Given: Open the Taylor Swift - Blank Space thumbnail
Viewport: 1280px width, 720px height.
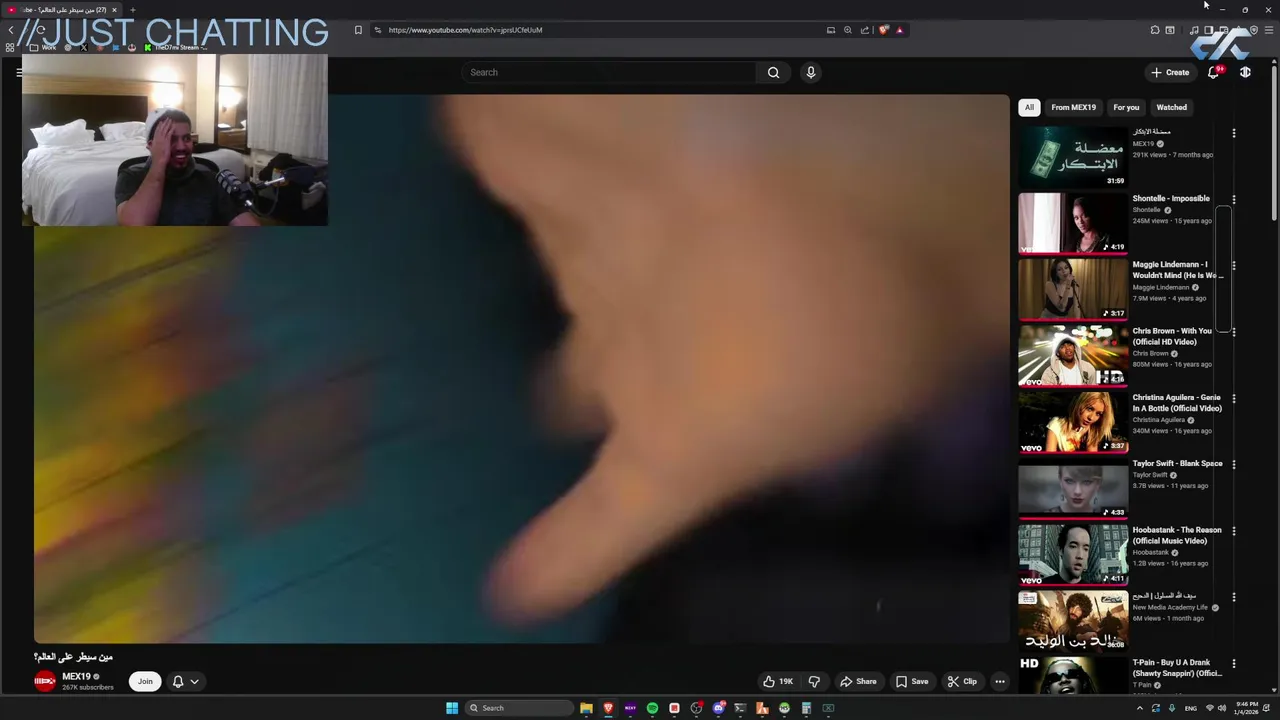Looking at the screenshot, I should (x=1073, y=488).
